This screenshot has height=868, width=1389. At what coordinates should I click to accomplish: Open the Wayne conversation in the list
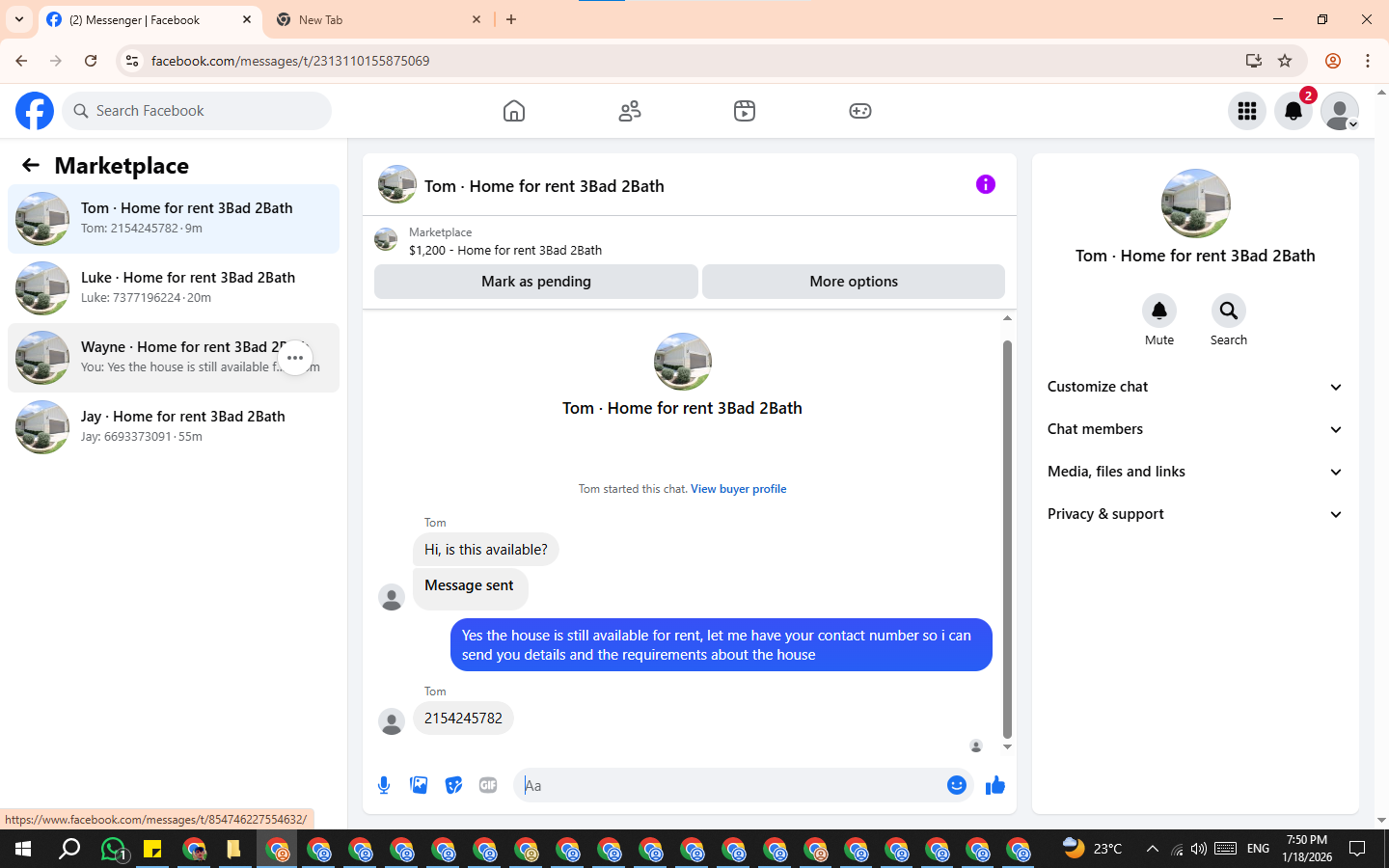pyautogui.click(x=174, y=358)
